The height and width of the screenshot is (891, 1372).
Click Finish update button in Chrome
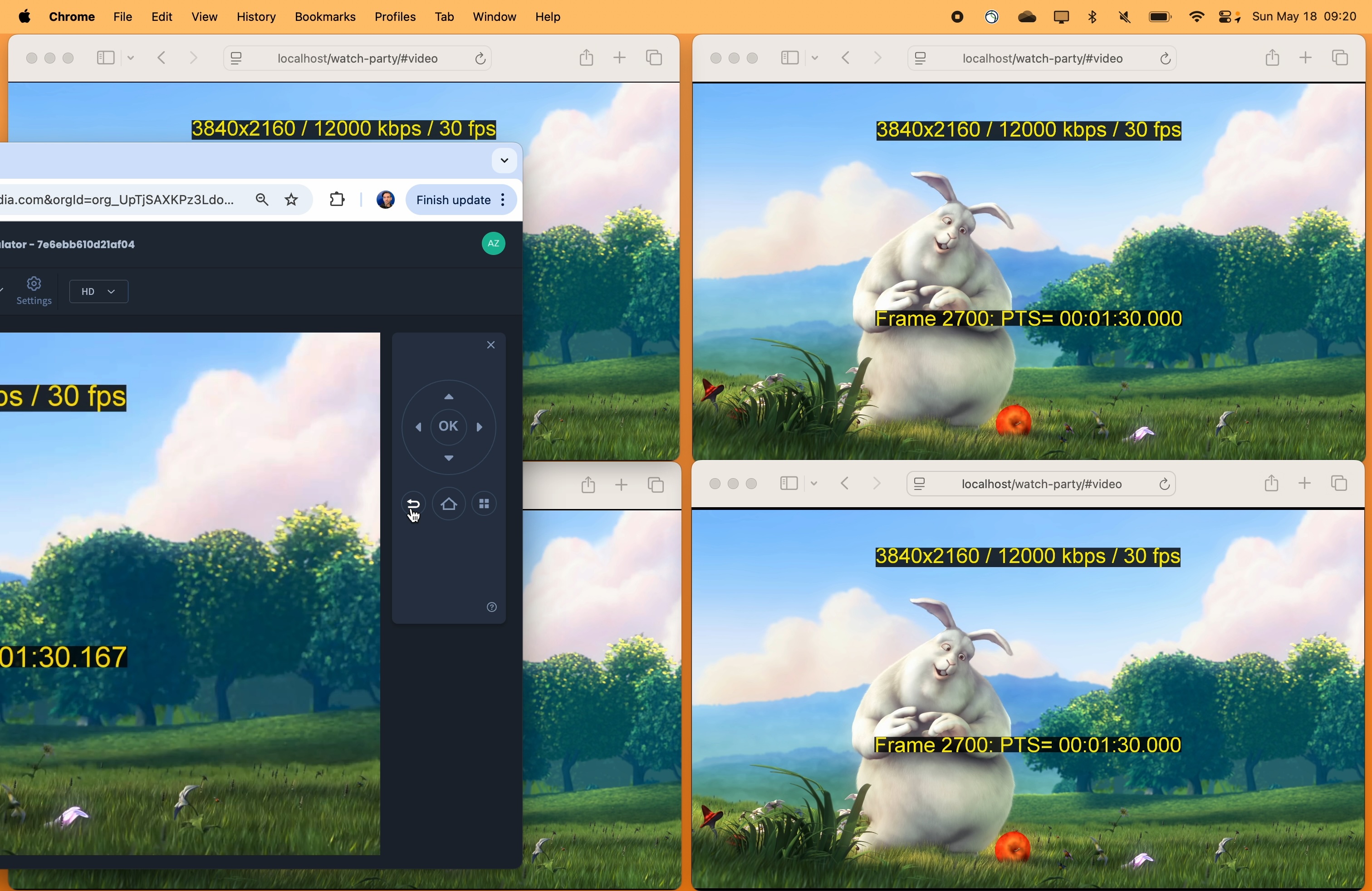[x=452, y=200]
